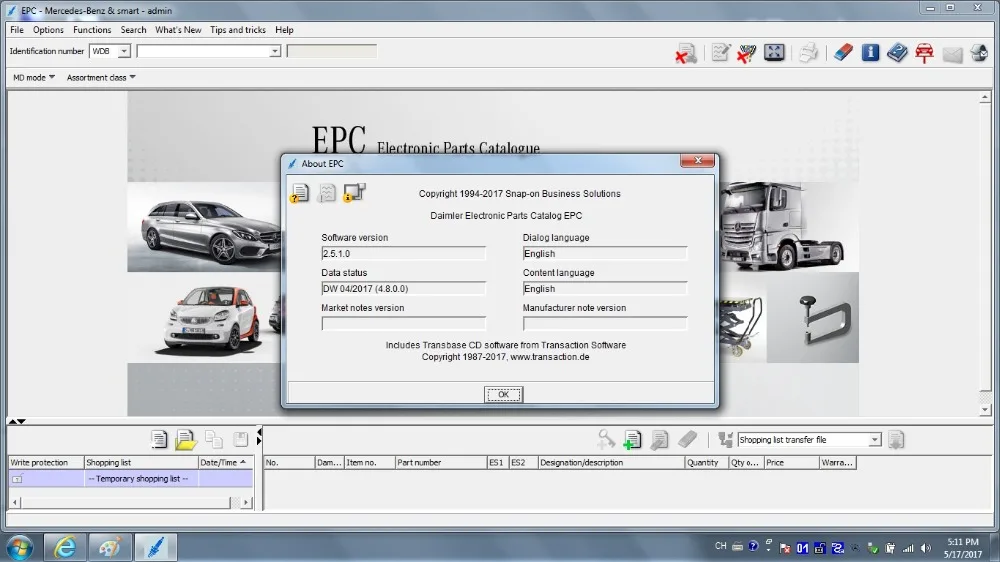
Task: Click OK in the About EPC dialog
Action: (x=503, y=394)
